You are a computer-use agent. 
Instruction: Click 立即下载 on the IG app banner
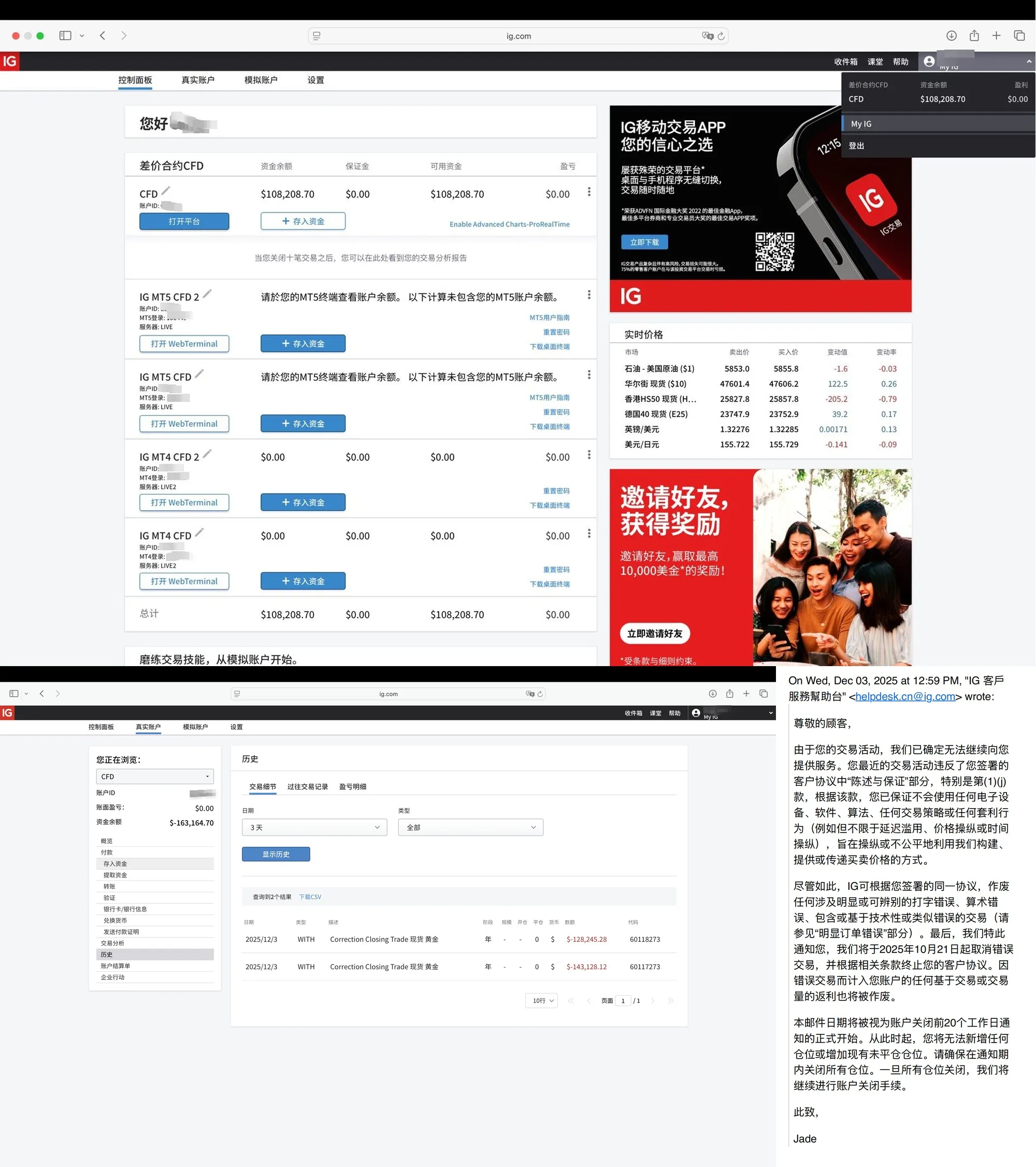coord(644,242)
